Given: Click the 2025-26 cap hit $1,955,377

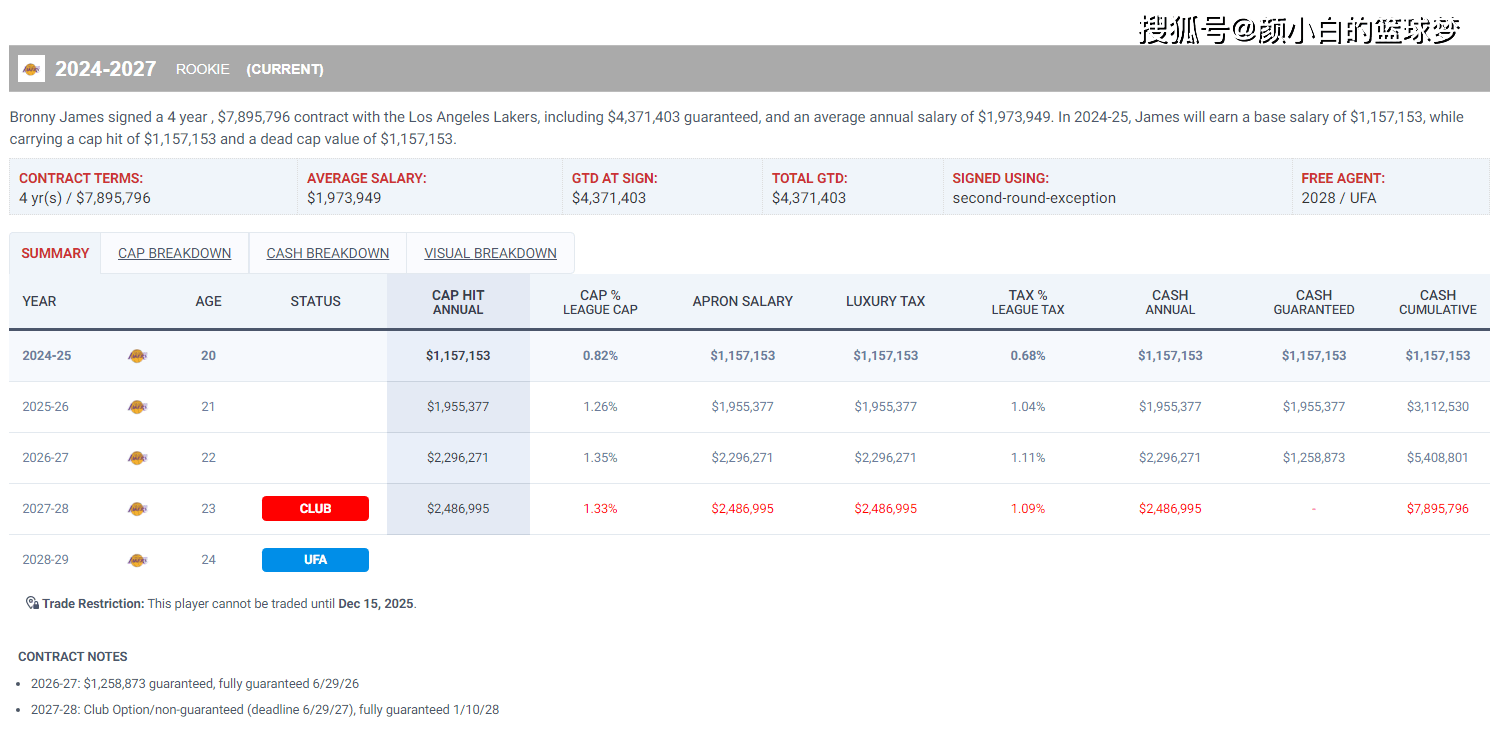Looking at the screenshot, I should [x=458, y=407].
